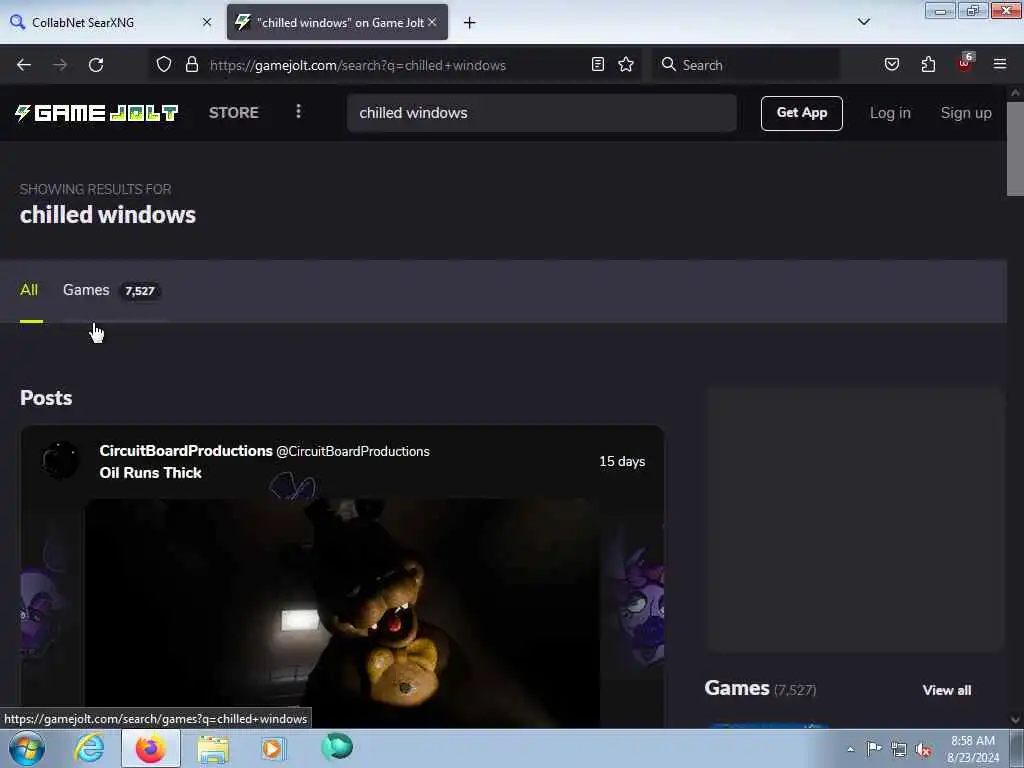
Task: Open the Firefox hamburger menu
Action: point(1000,64)
